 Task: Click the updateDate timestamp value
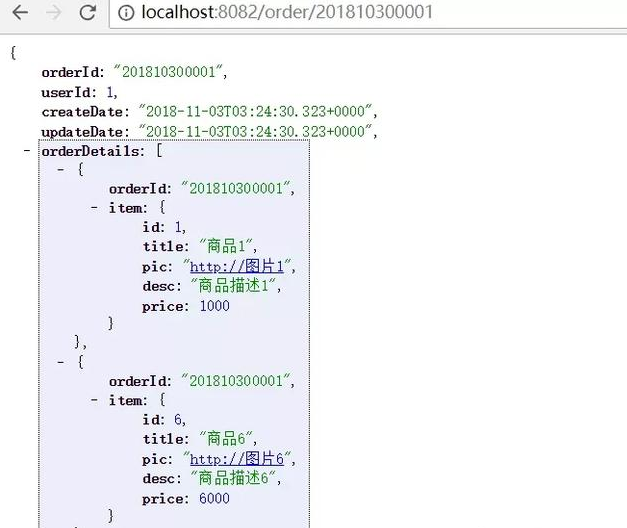click(258, 131)
